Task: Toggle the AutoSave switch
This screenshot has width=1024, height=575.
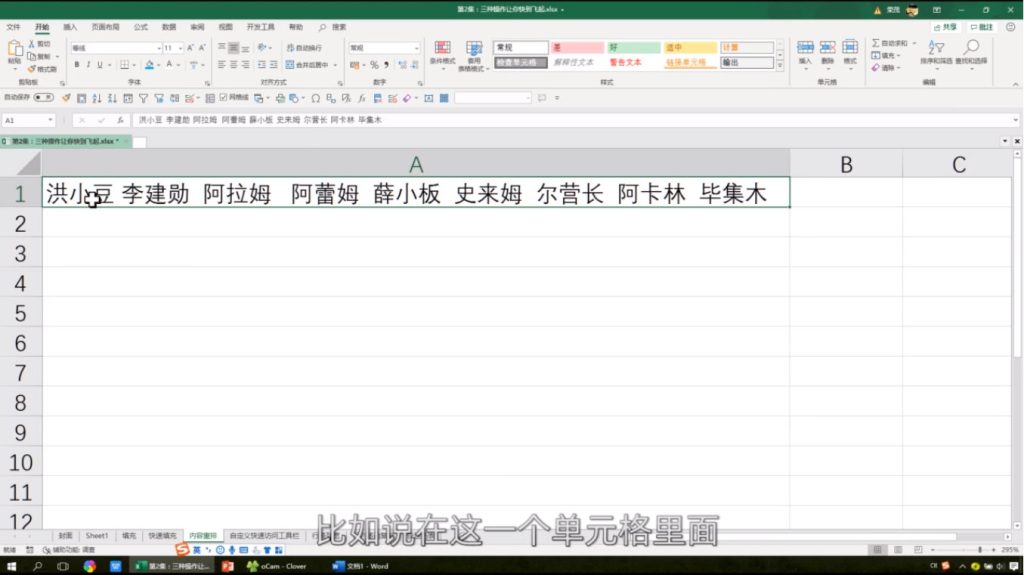Action: tap(43, 98)
